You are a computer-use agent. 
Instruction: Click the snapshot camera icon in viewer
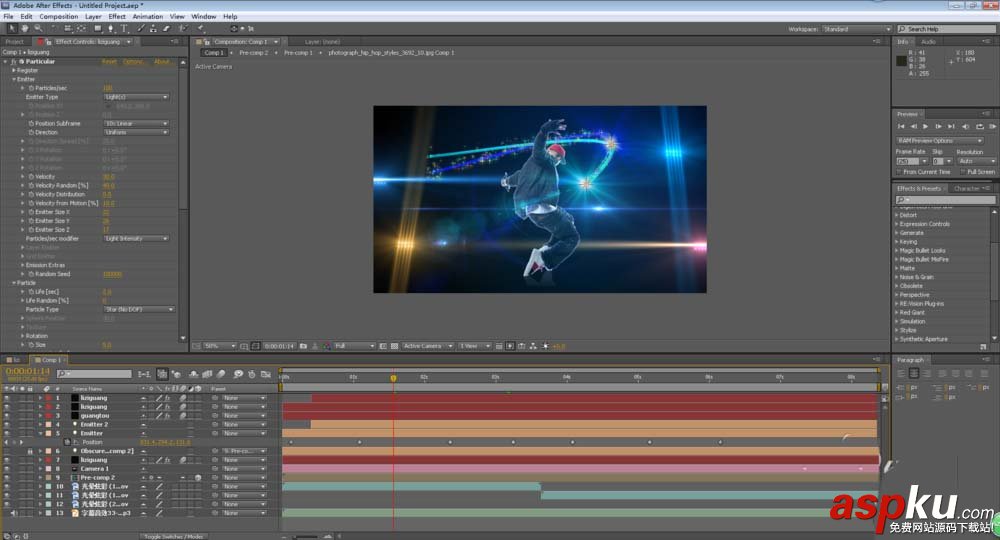(x=301, y=346)
